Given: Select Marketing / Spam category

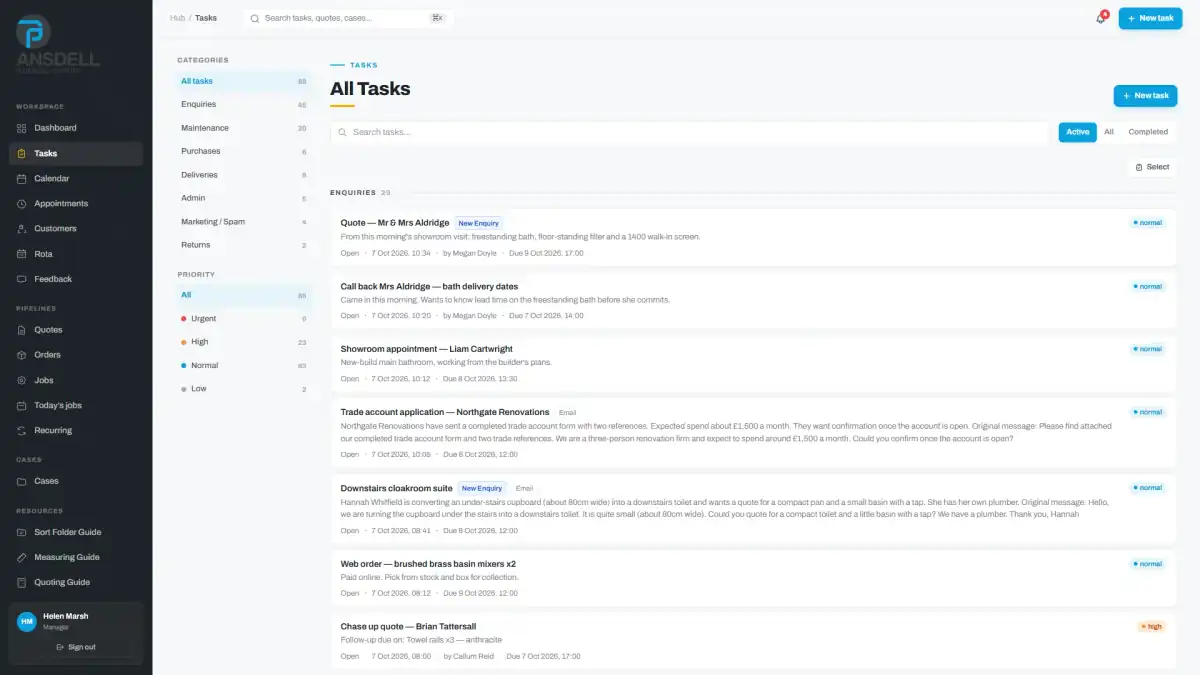Looking at the screenshot, I should click(x=244, y=222).
